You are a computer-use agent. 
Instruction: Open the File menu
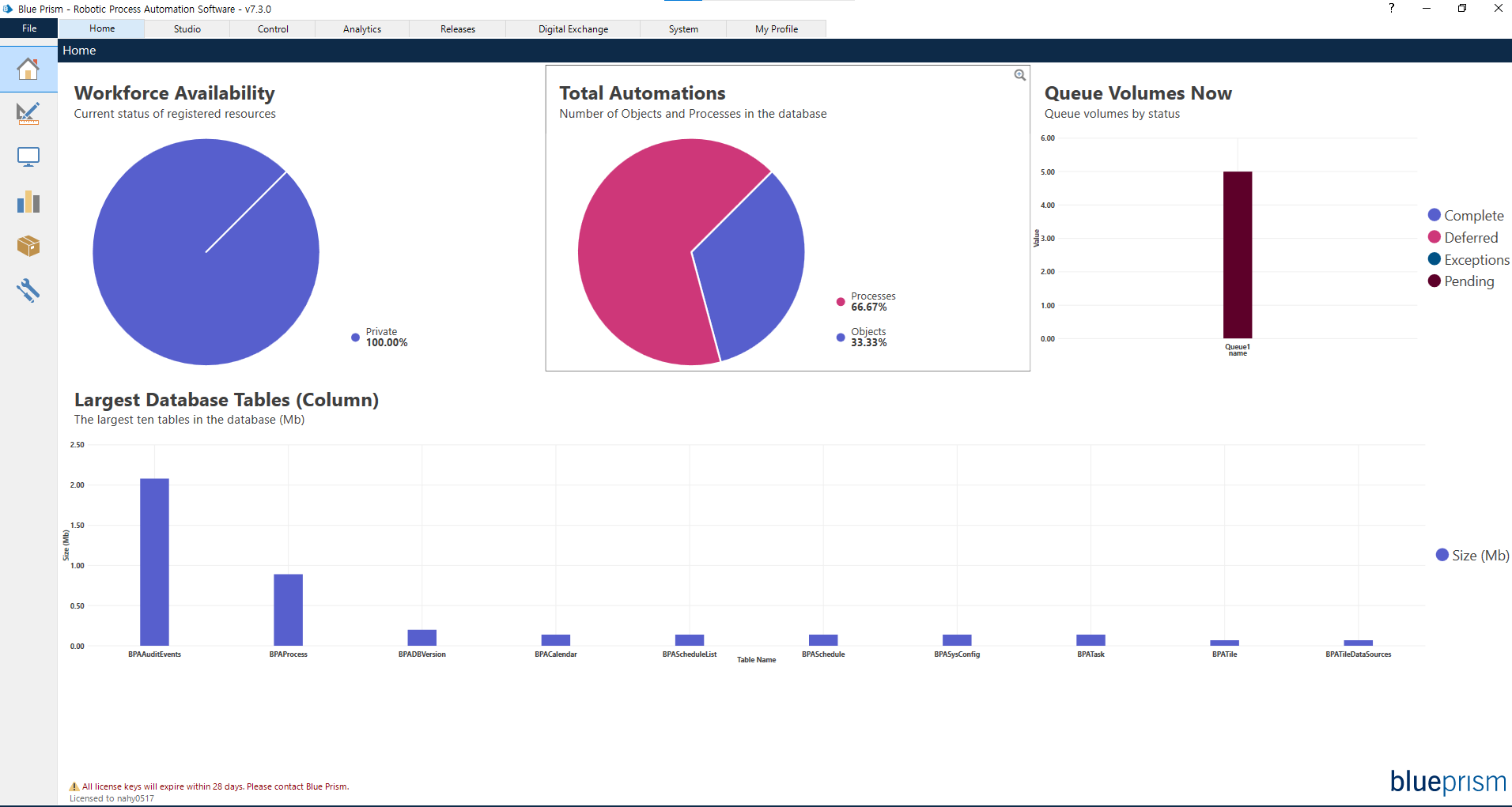coord(29,28)
